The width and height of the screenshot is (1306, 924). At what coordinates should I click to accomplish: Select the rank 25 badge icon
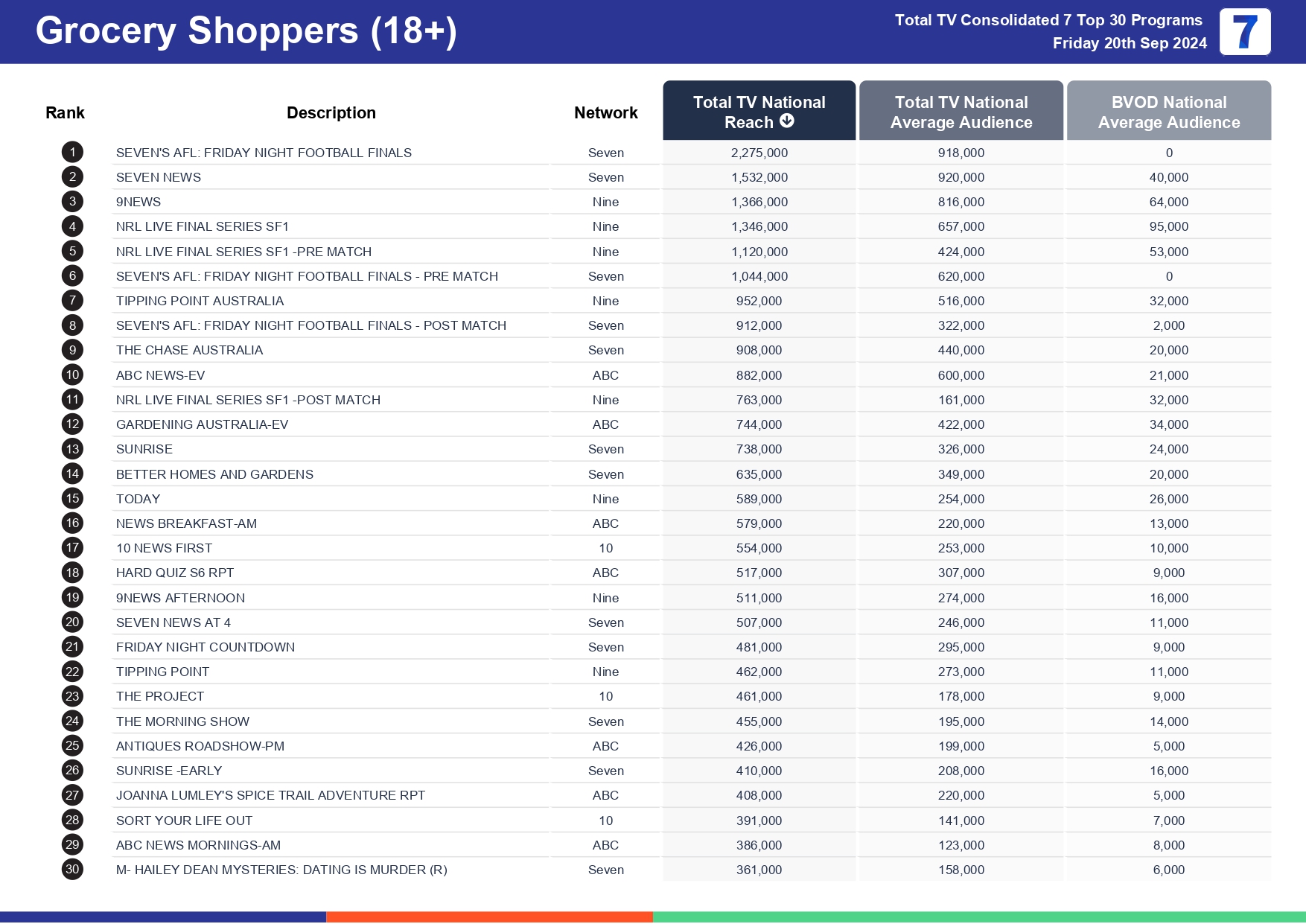click(72, 746)
